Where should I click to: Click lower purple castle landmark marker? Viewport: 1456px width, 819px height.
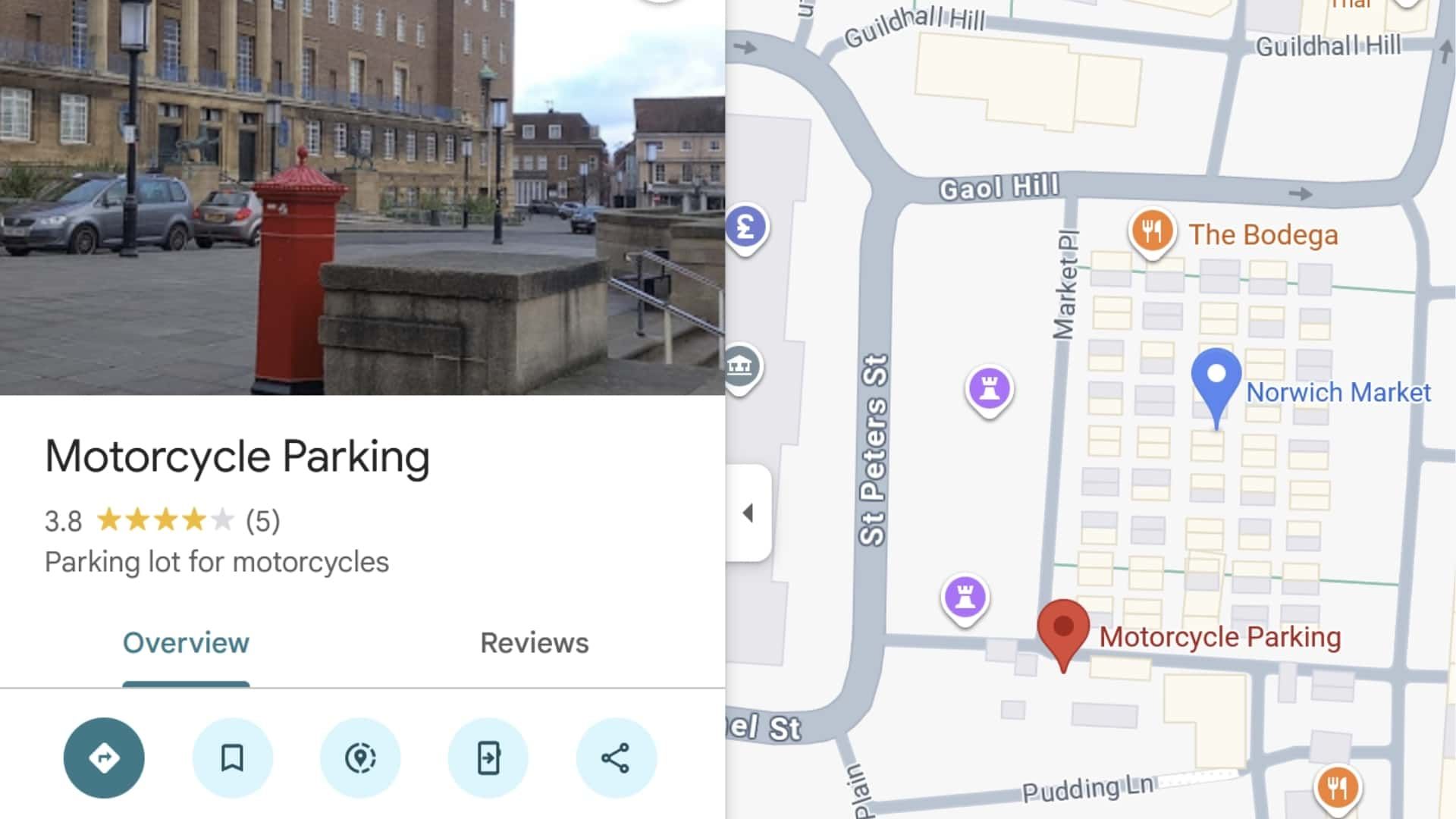click(965, 597)
